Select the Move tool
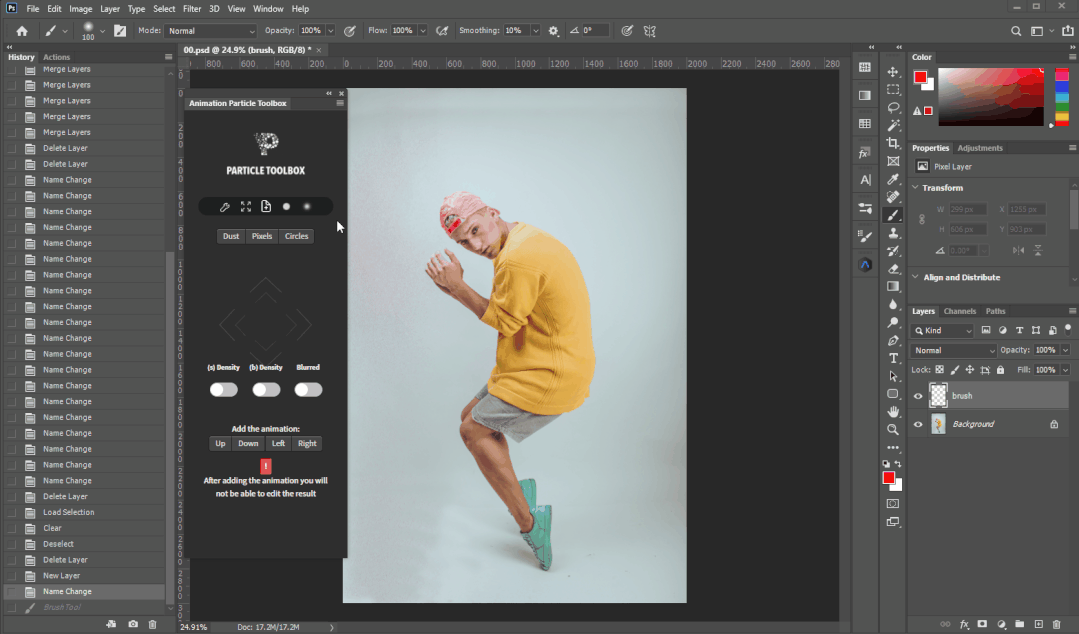 893,72
